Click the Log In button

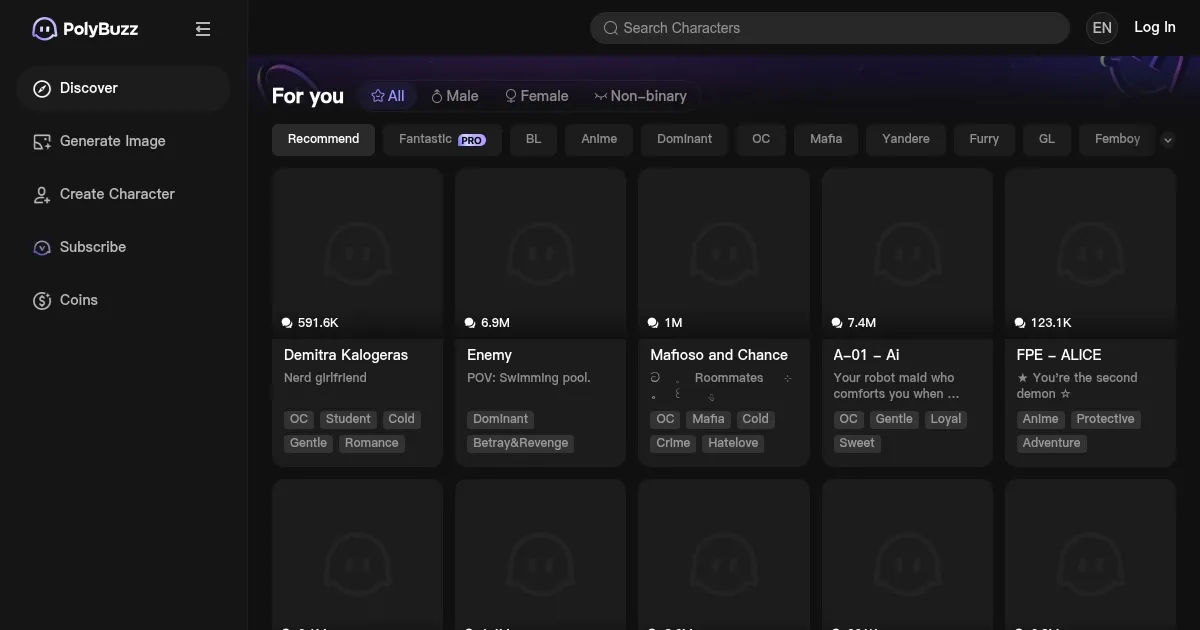(x=1154, y=27)
